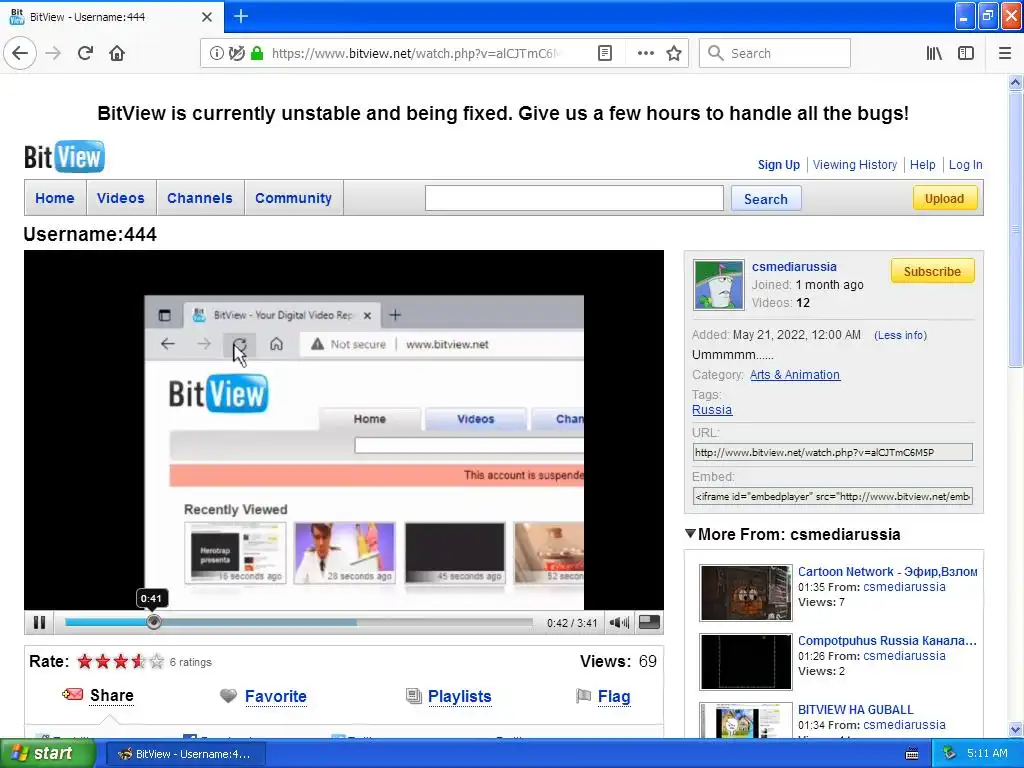
Task: Open the Community navigation tab
Action: [x=293, y=198]
